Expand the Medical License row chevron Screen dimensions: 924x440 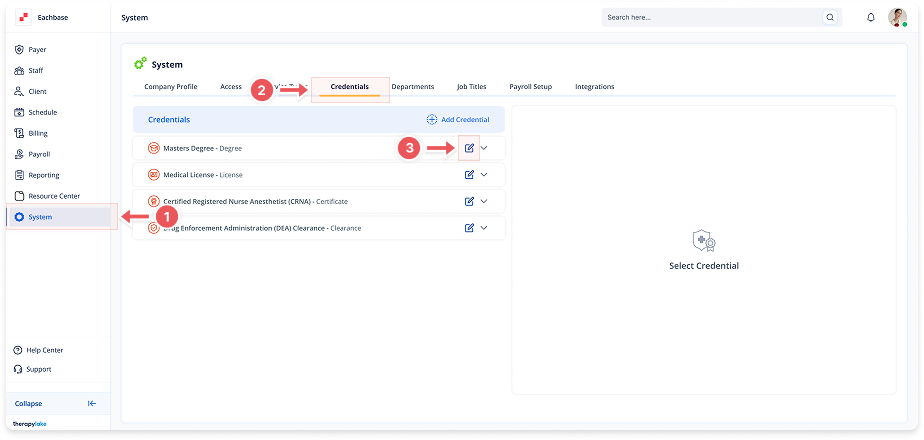(485, 174)
